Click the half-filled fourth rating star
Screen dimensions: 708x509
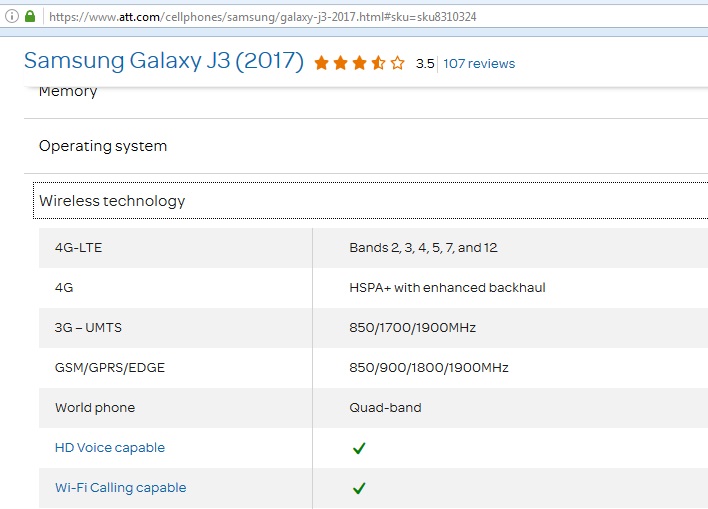click(379, 63)
